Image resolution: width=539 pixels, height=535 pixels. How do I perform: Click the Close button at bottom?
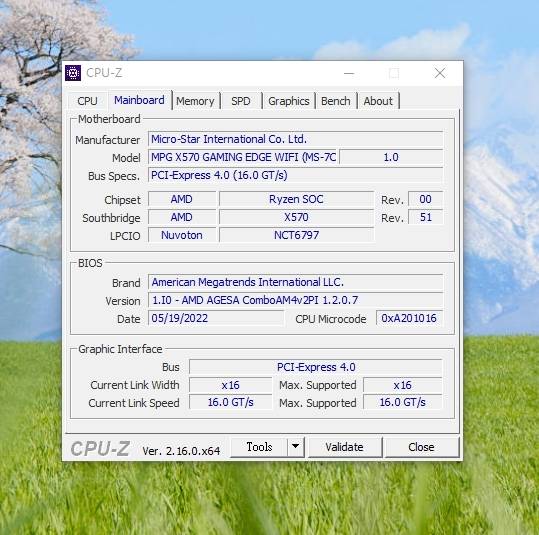click(x=421, y=447)
